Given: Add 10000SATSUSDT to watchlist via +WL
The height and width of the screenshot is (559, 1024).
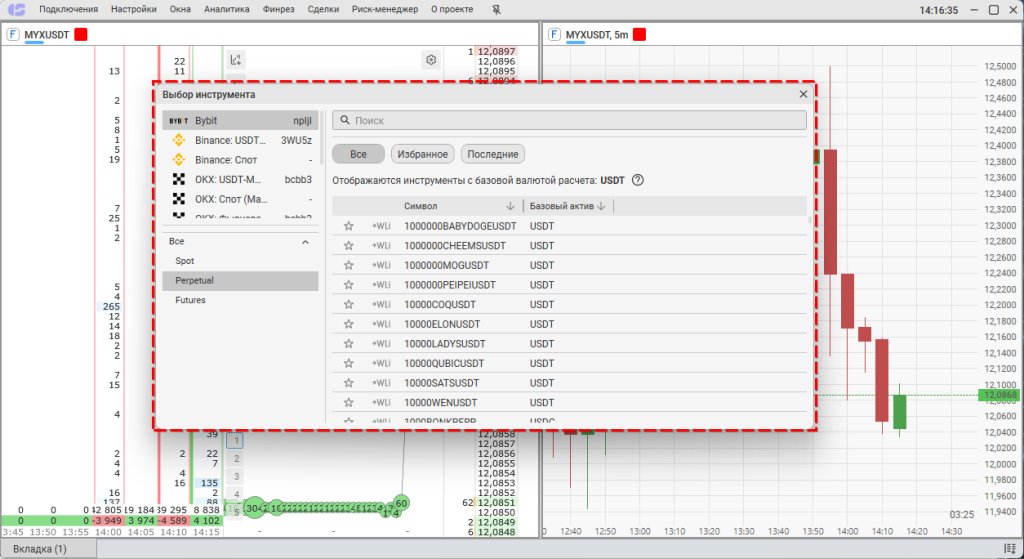Looking at the screenshot, I should 381,383.
